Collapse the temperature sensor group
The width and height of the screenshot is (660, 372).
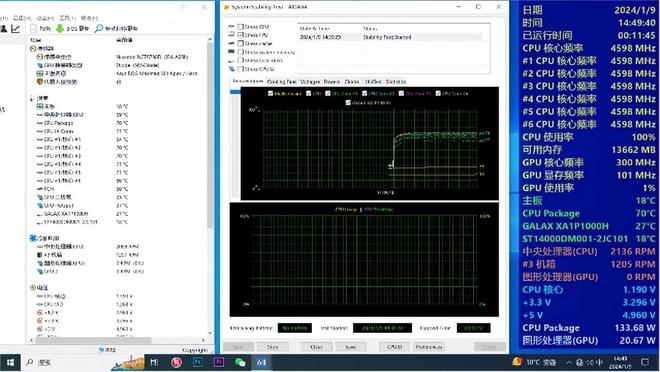tap(32, 98)
